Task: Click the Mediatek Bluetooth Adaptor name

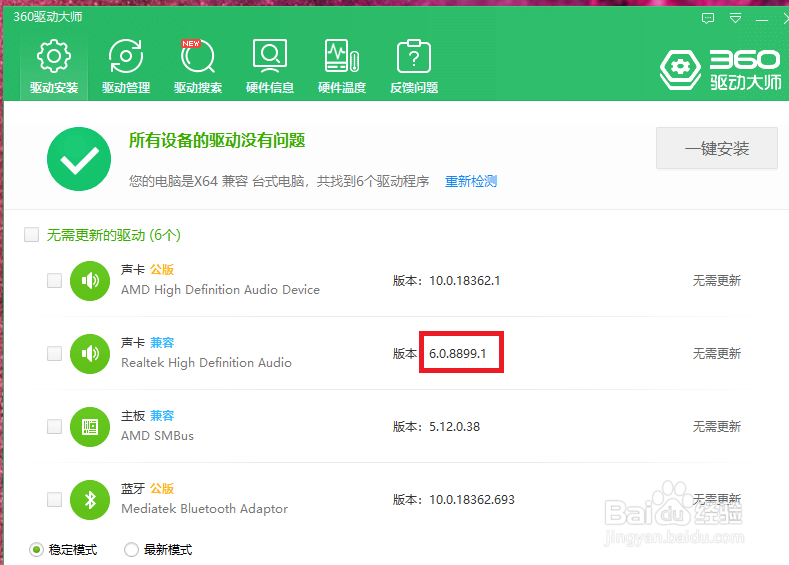Action: [x=204, y=509]
